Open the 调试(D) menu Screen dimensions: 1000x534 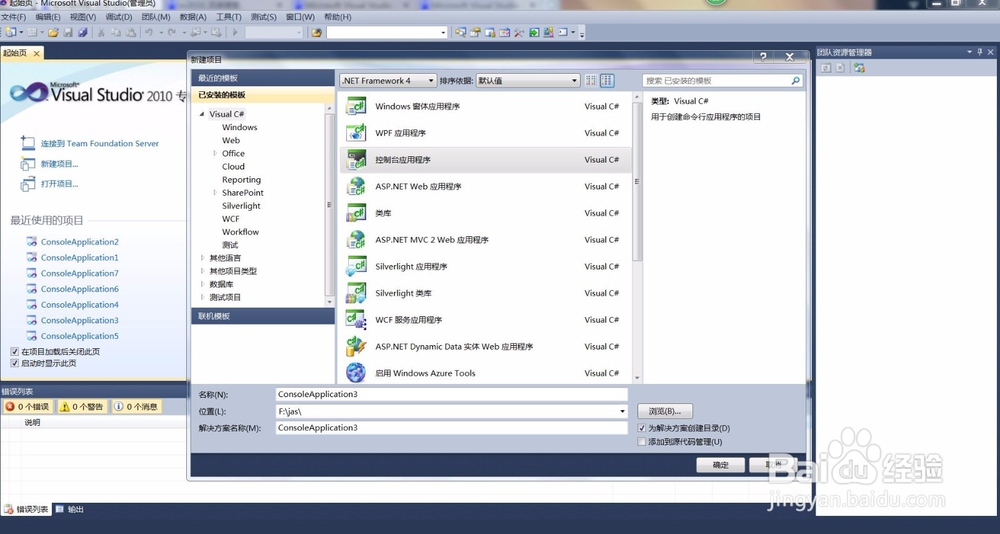coord(119,17)
